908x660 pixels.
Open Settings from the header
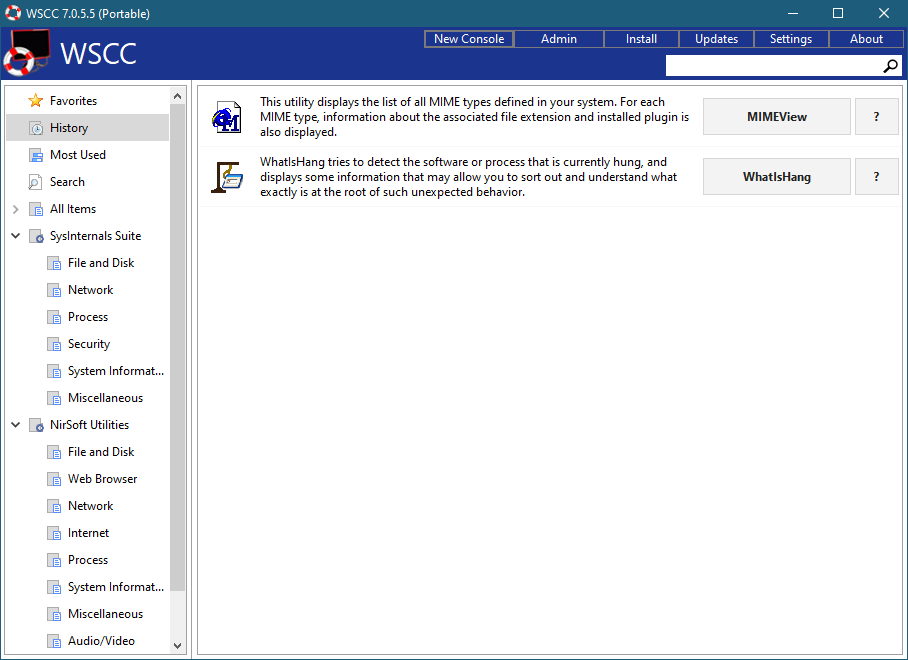(x=791, y=39)
